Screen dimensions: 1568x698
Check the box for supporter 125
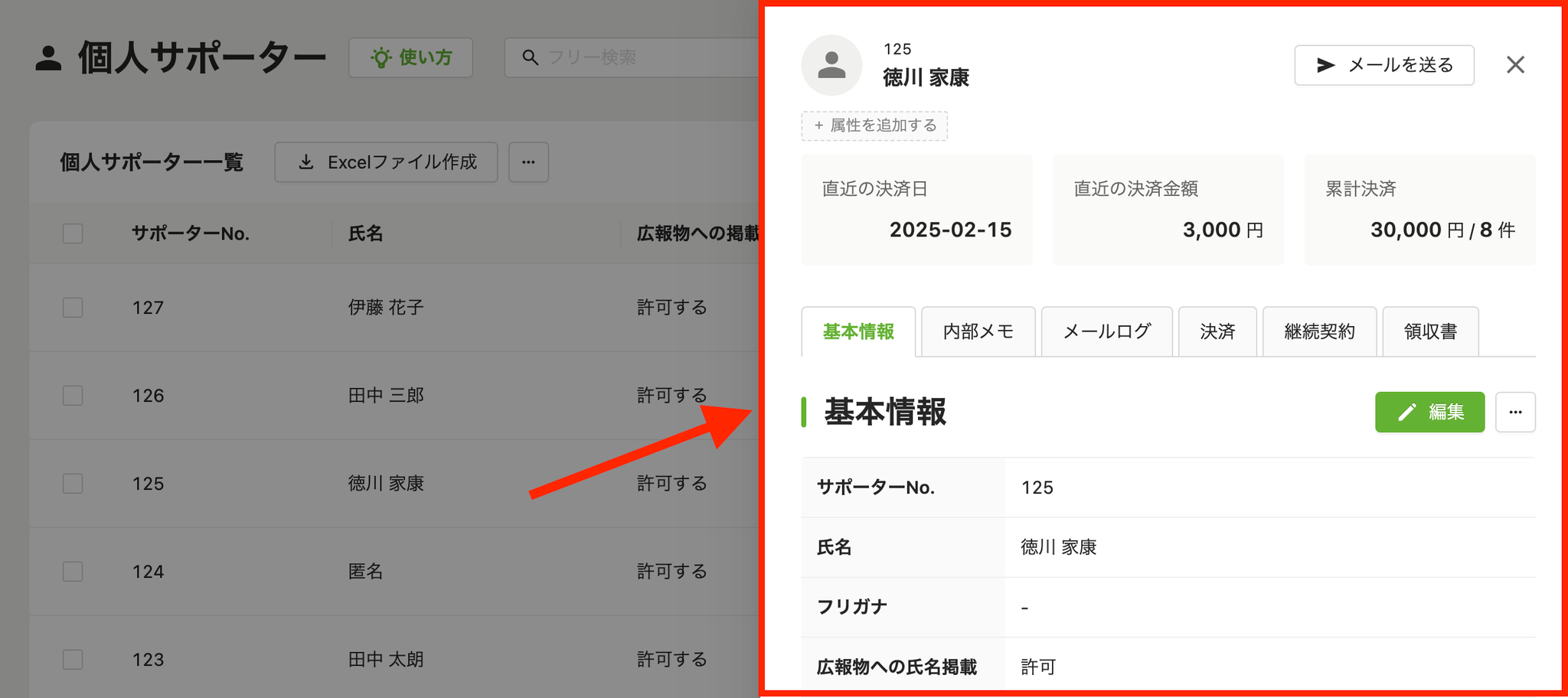tap(73, 484)
